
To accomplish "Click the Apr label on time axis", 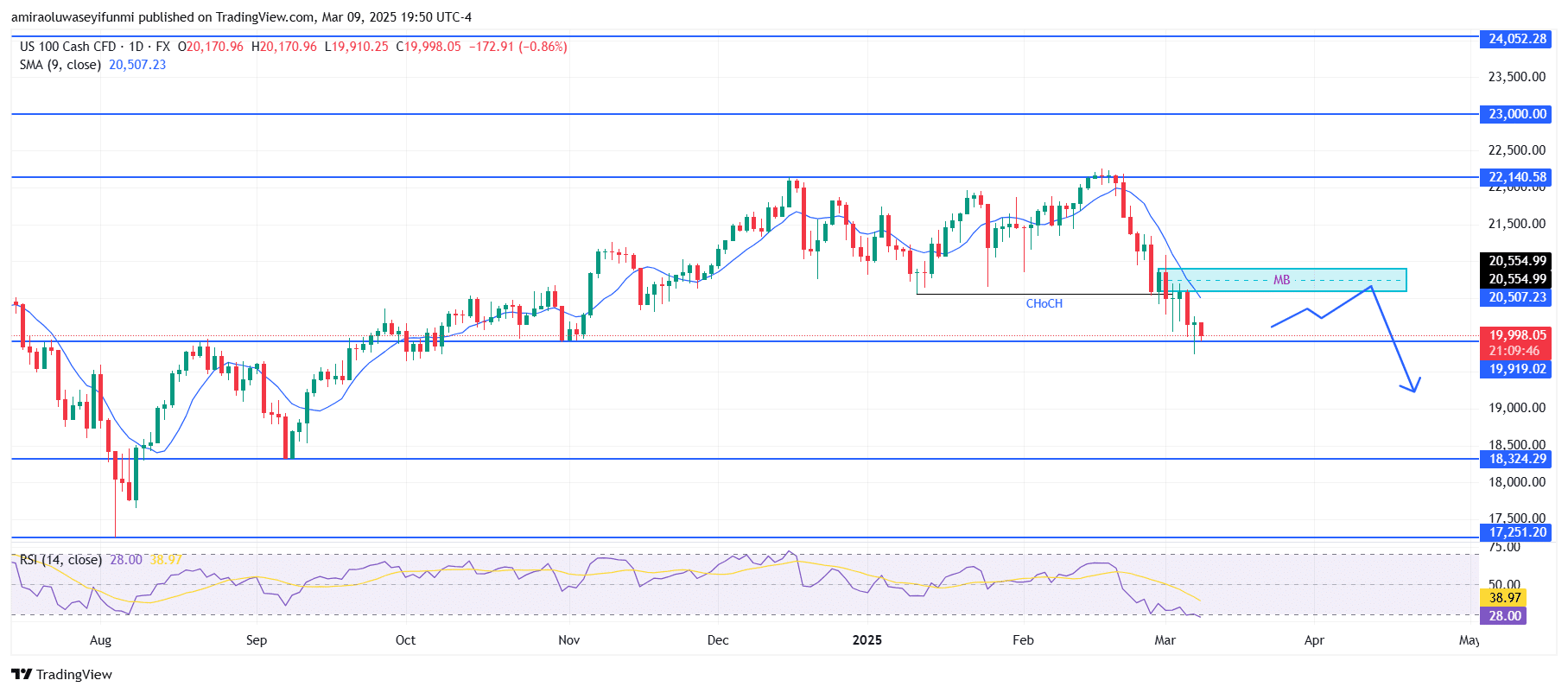I will 1314,640.
